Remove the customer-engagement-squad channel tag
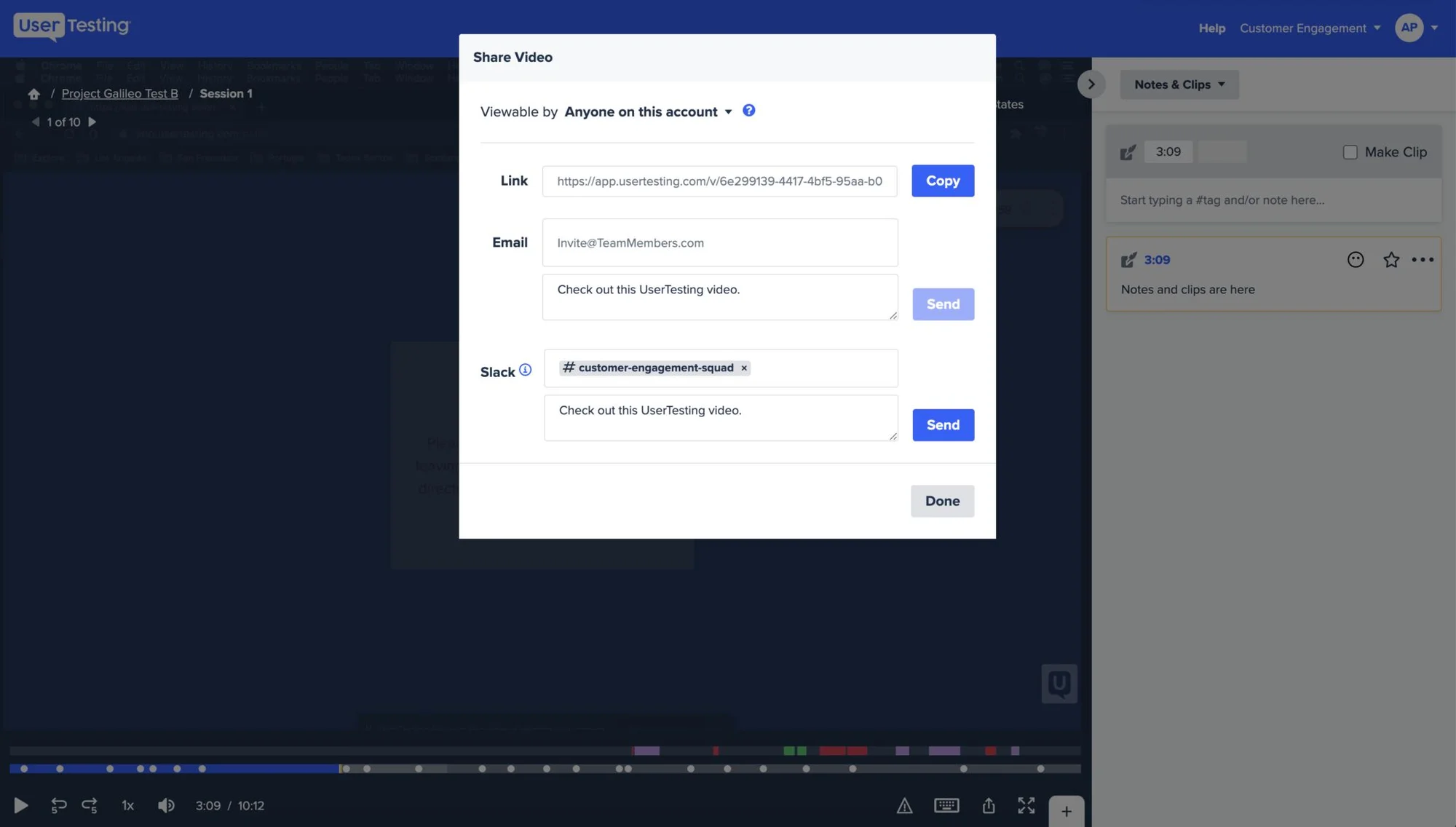The width and height of the screenshot is (1456, 827). pos(744,368)
